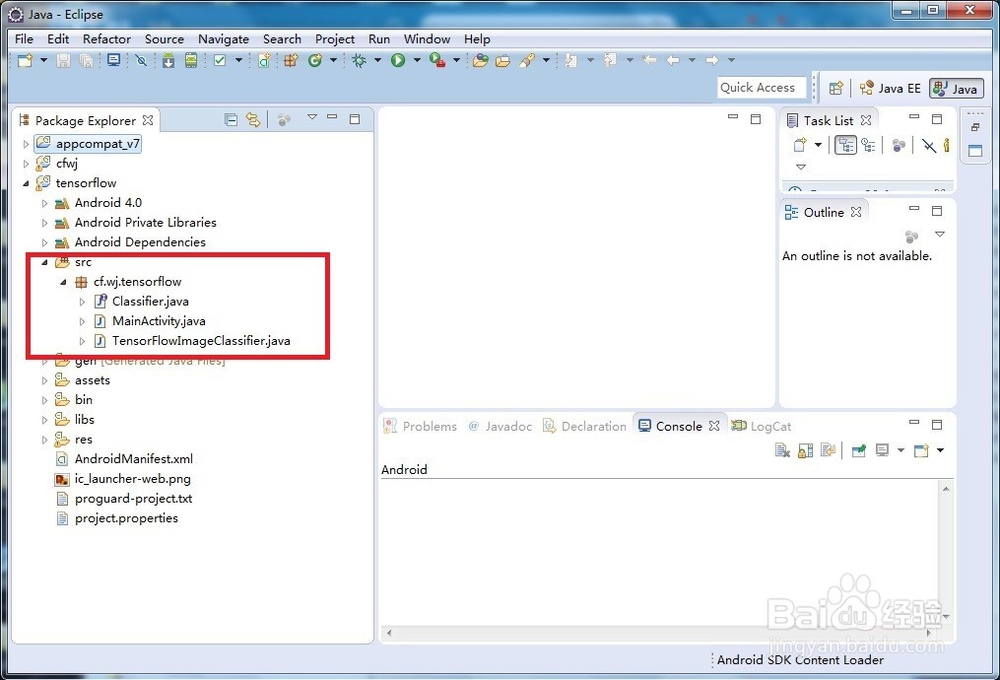Click New Task icon in Task List

(800, 145)
